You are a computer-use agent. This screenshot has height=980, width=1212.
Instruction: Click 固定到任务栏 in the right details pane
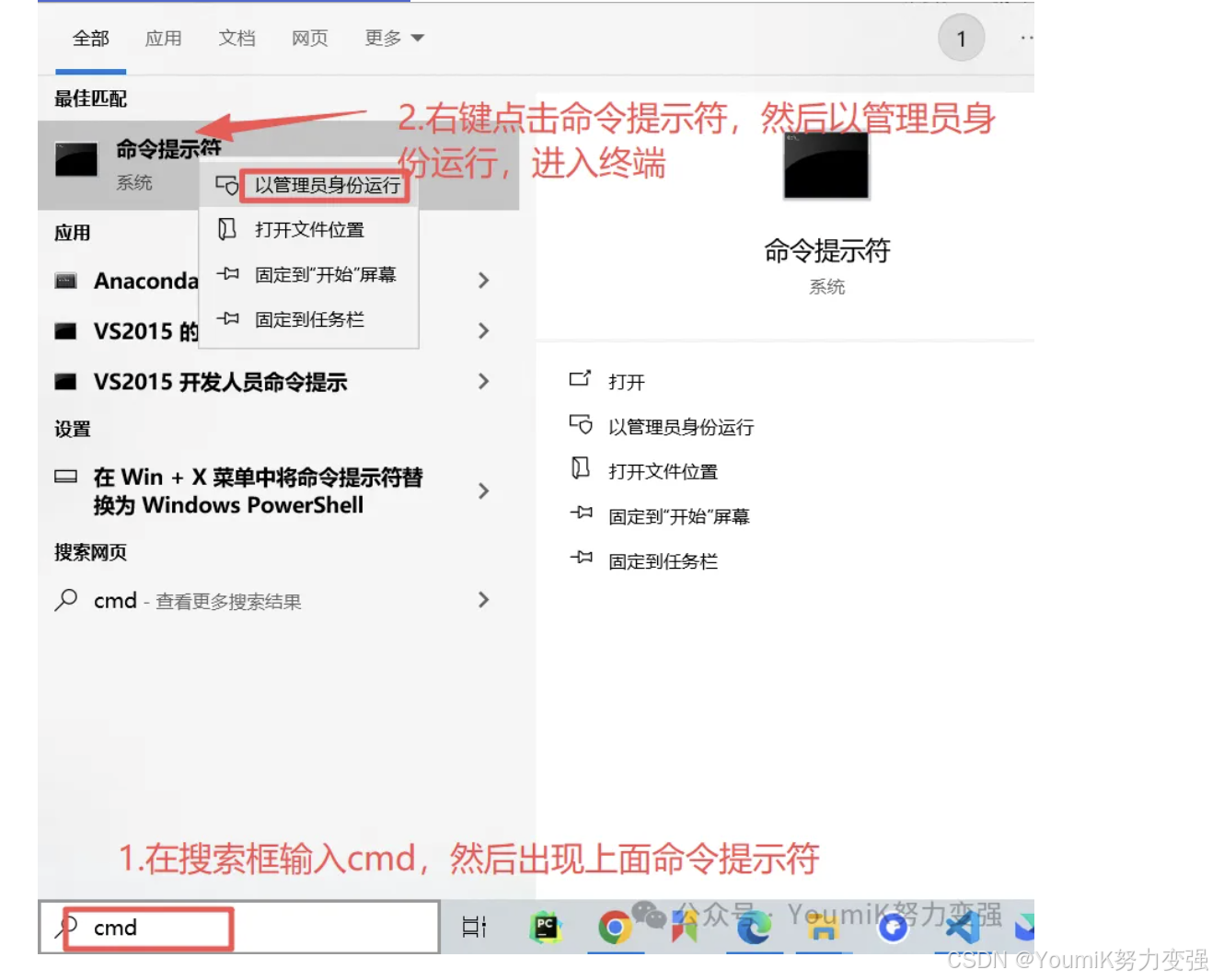point(663,561)
